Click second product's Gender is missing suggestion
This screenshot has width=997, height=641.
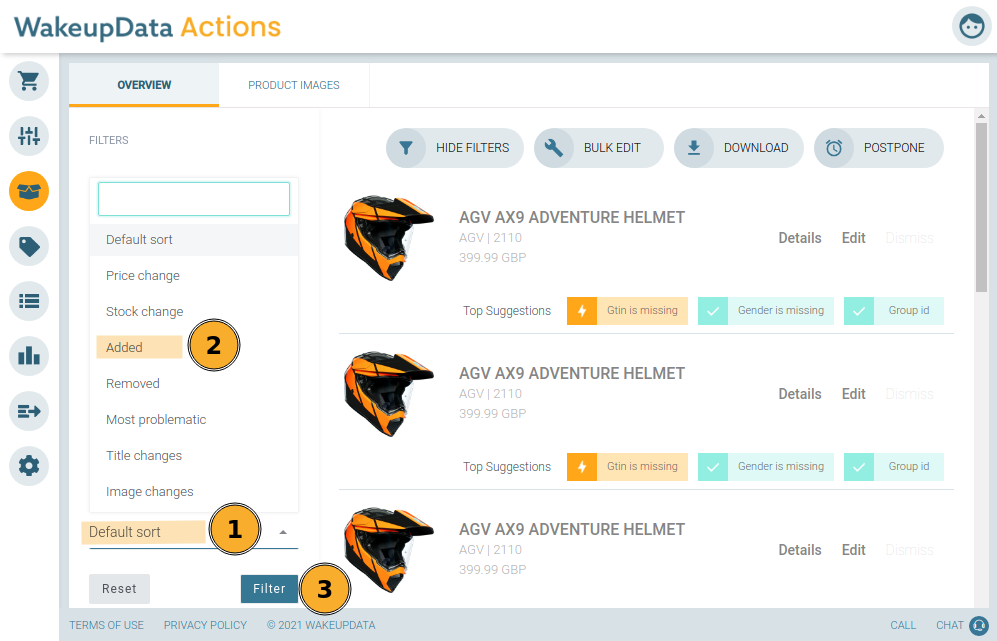tap(766, 467)
